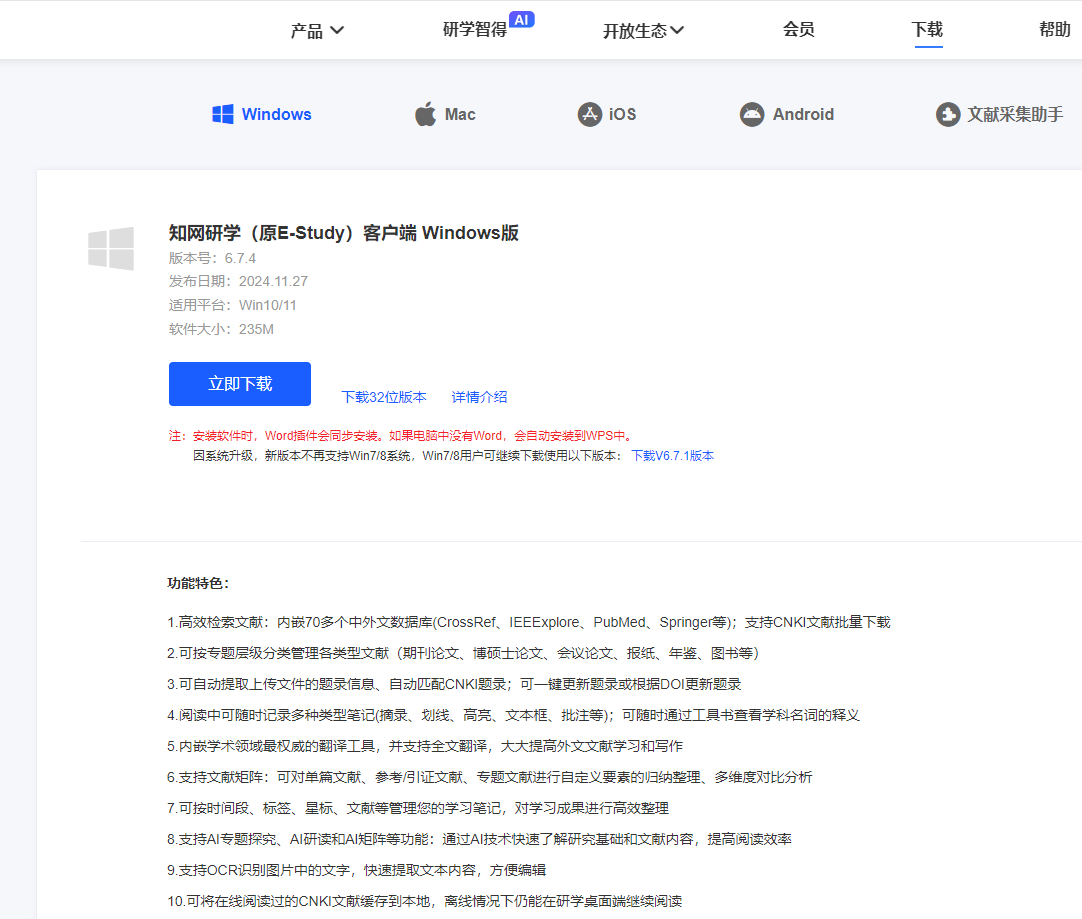Click feature line 2.可按专题层级分类管理
The image size is (1082, 919).
[463, 653]
